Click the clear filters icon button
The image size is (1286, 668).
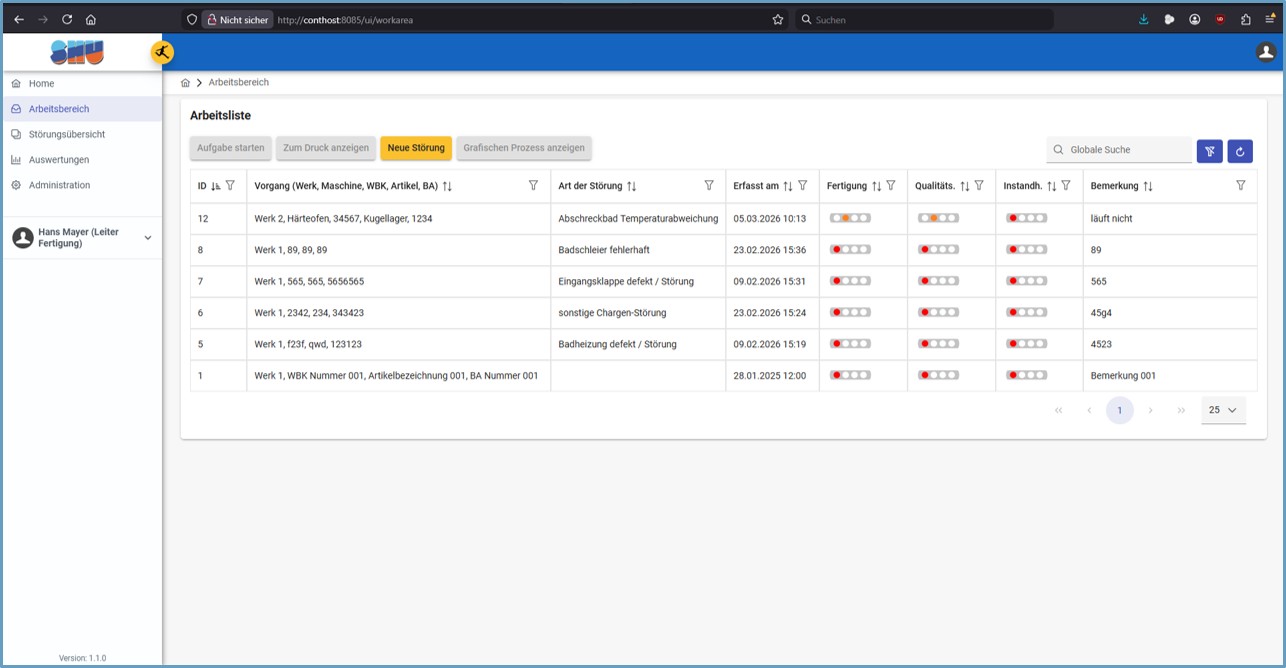[x=1209, y=151]
